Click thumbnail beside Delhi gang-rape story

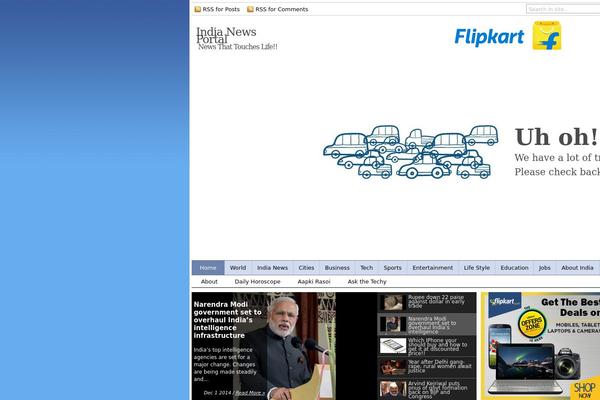coord(393,367)
